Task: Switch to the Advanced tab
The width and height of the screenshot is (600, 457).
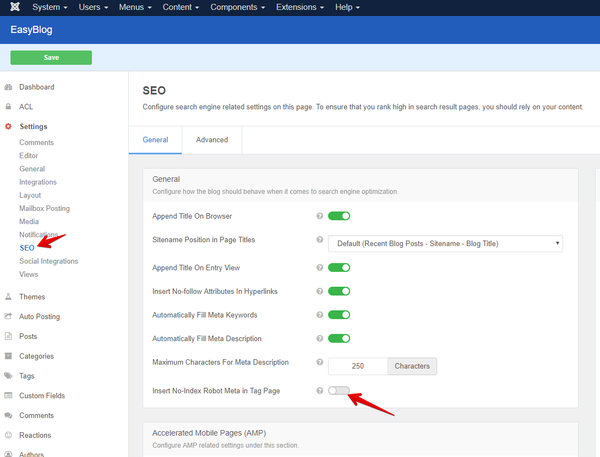Action: 212,140
